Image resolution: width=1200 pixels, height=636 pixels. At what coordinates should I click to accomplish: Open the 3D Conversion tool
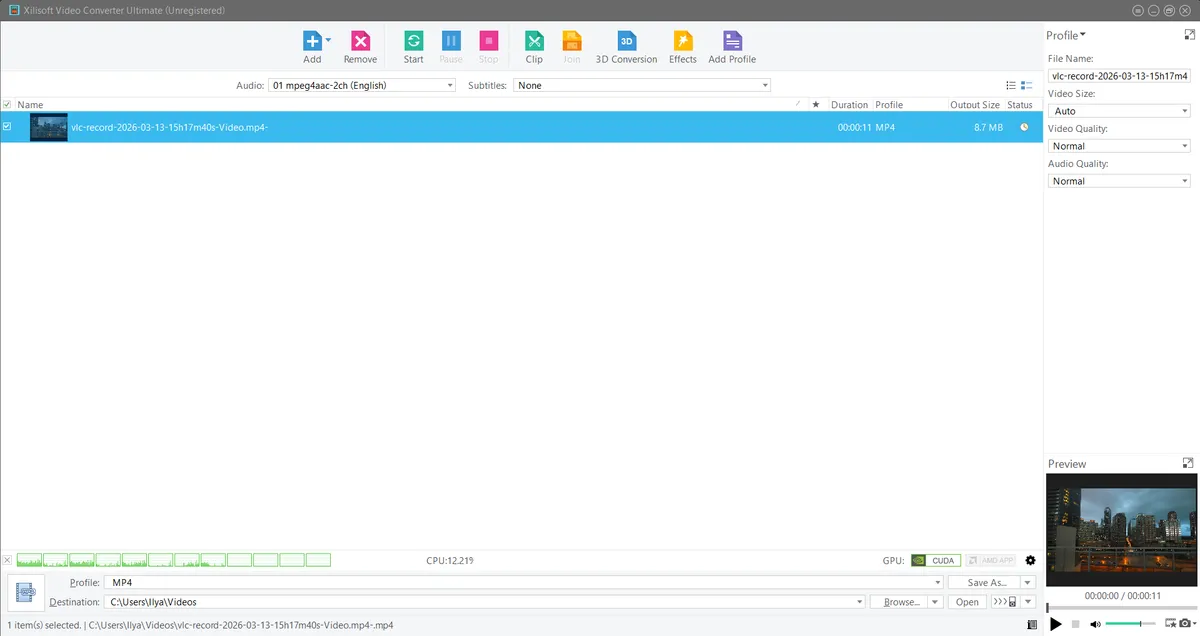point(626,41)
